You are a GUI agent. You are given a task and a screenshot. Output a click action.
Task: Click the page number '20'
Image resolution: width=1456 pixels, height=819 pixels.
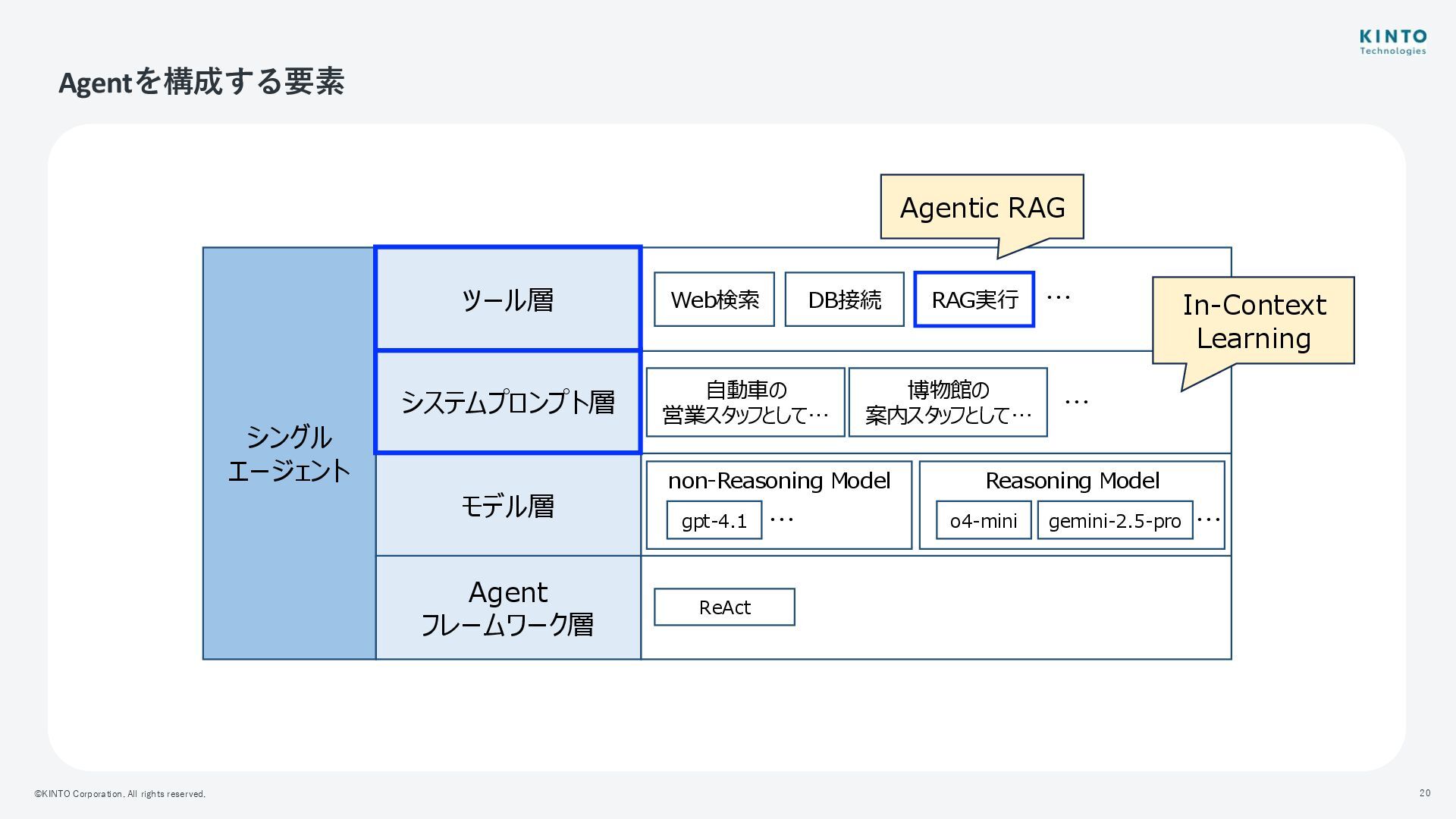1425,793
